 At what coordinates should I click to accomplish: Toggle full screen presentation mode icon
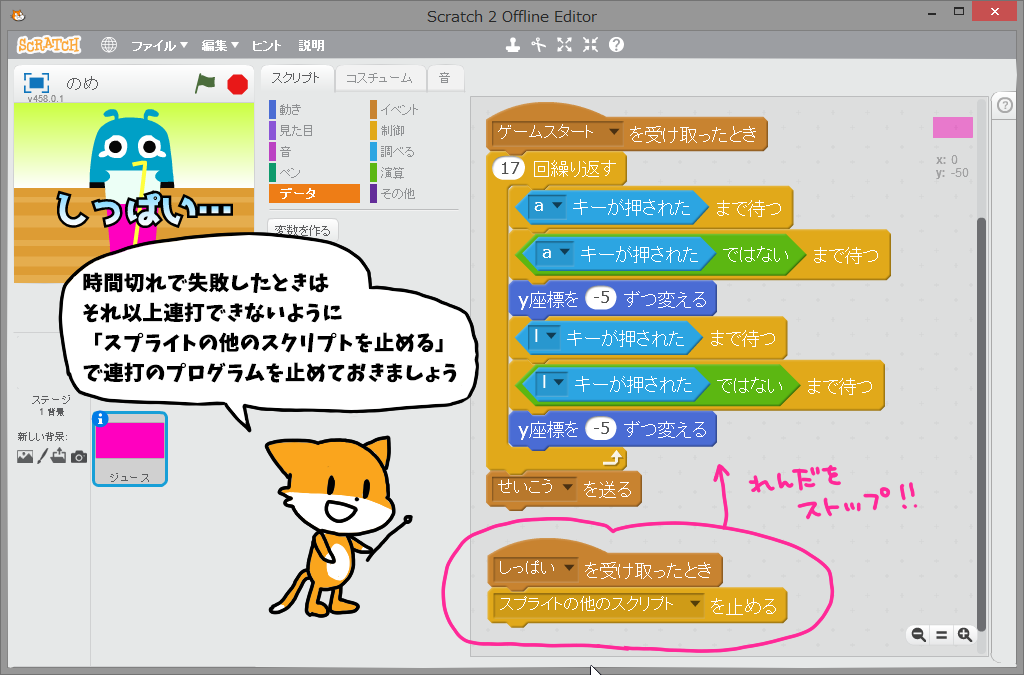pyautogui.click(x=36, y=83)
